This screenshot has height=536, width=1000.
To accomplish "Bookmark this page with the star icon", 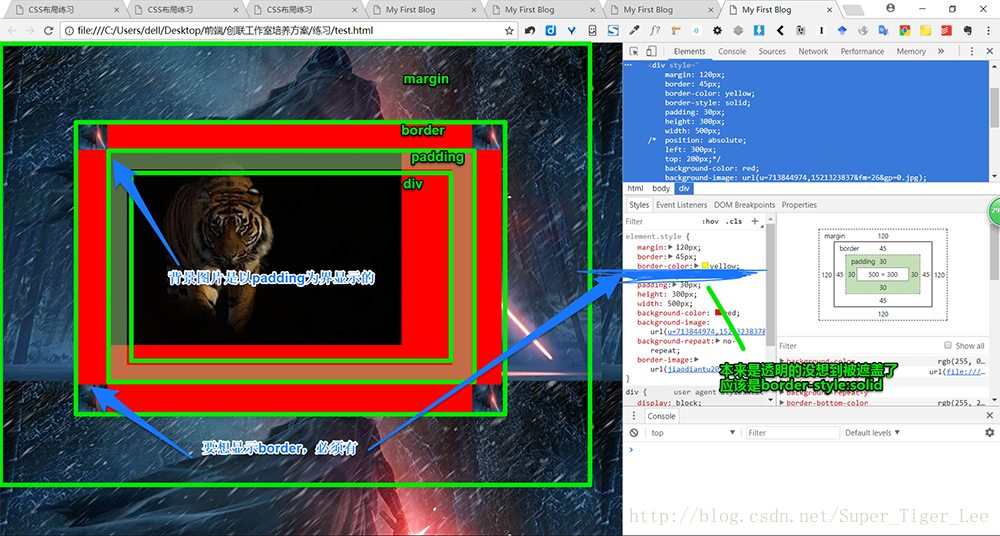I will tap(509, 31).
